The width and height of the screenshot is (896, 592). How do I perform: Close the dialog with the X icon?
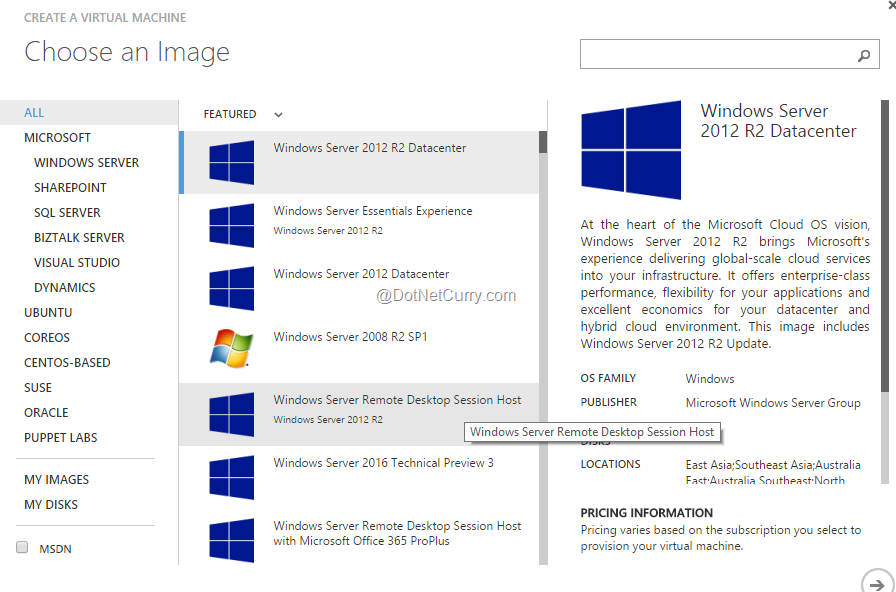(891, 4)
